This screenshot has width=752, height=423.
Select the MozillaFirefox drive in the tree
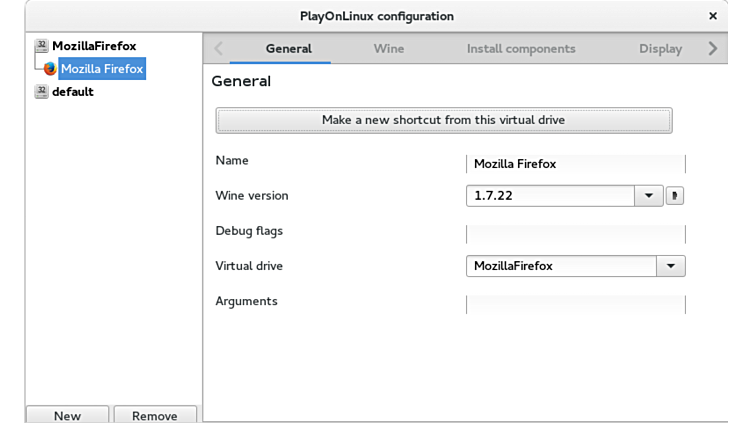click(x=94, y=46)
